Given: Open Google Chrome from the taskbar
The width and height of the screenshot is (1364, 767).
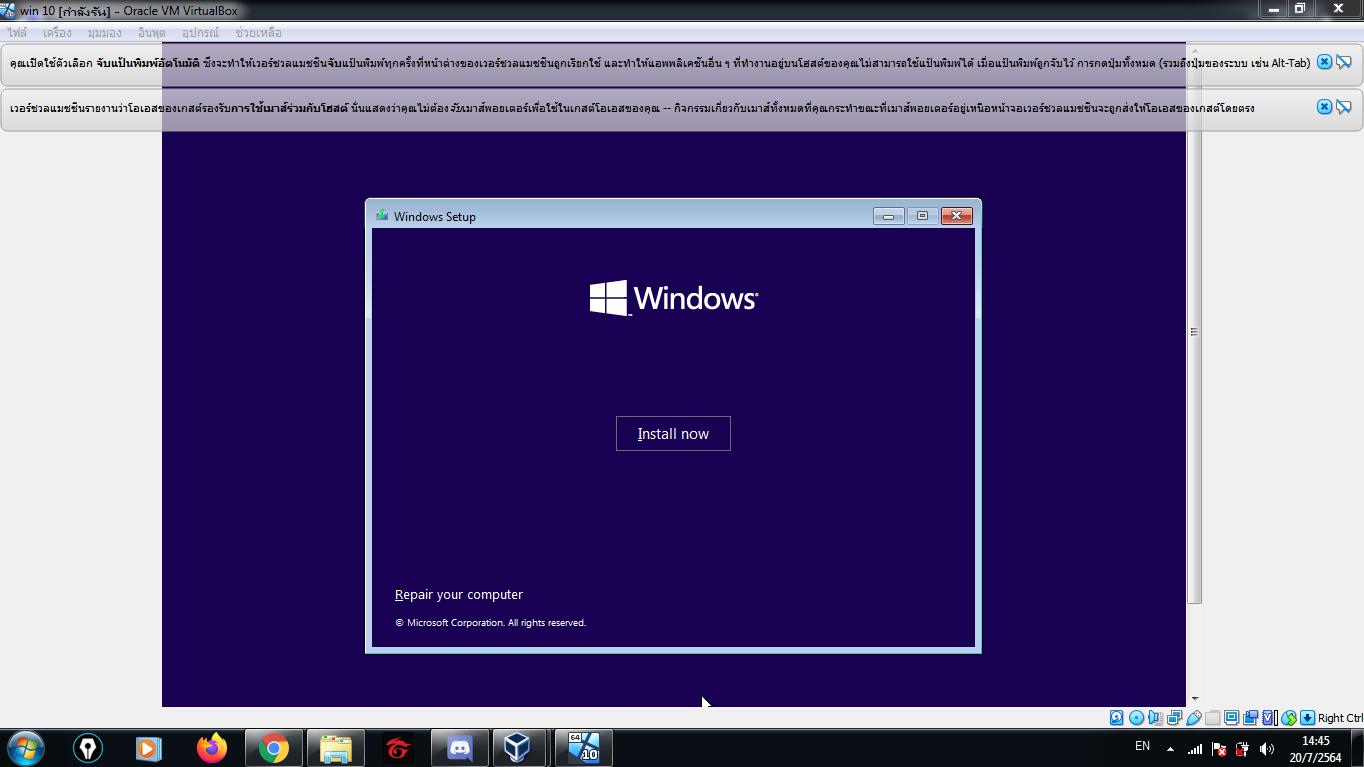Looking at the screenshot, I should (273, 748).
